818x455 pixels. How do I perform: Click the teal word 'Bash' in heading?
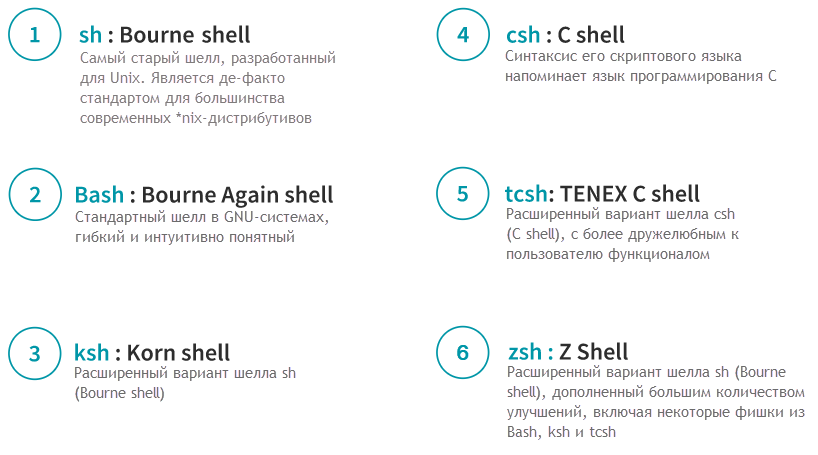pyautogui.click(x=100, y=194)
